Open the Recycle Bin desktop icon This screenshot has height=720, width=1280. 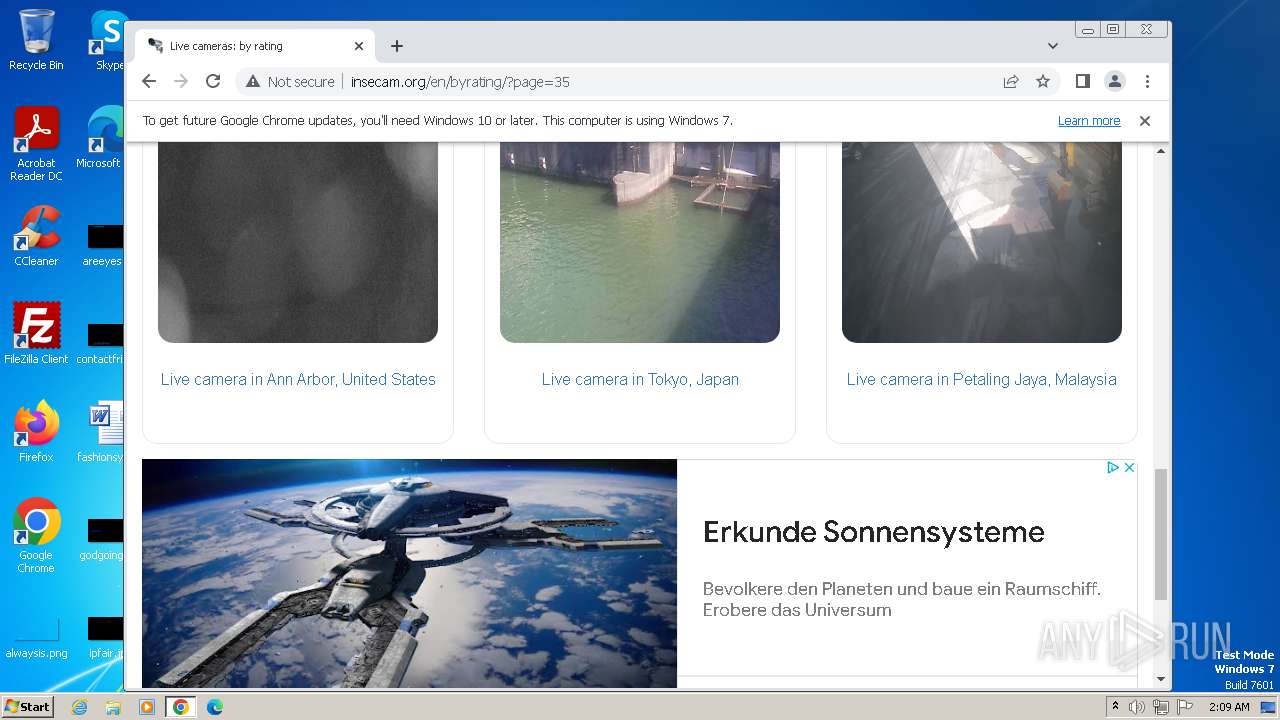click(x=36, y=40)
